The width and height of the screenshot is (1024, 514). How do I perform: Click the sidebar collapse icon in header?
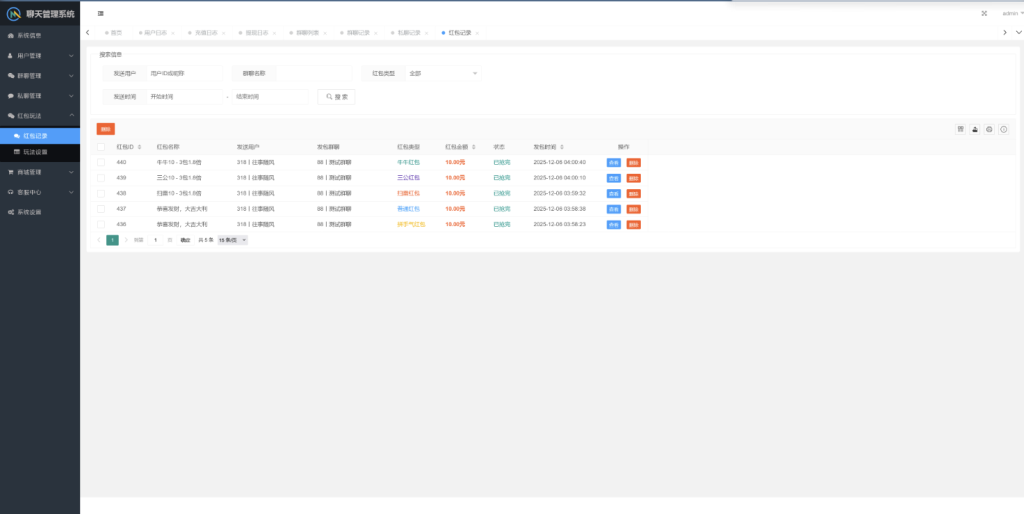pyautogui.click(x=101, y=13)
